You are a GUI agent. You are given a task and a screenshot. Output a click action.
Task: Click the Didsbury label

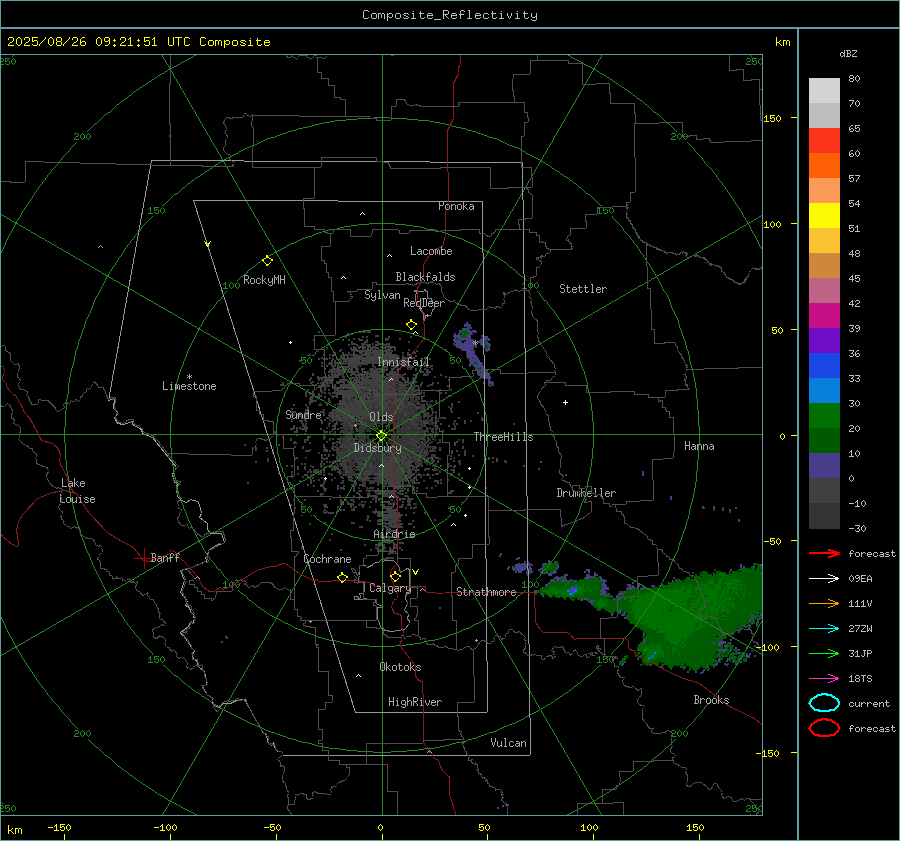coord(377,448)
